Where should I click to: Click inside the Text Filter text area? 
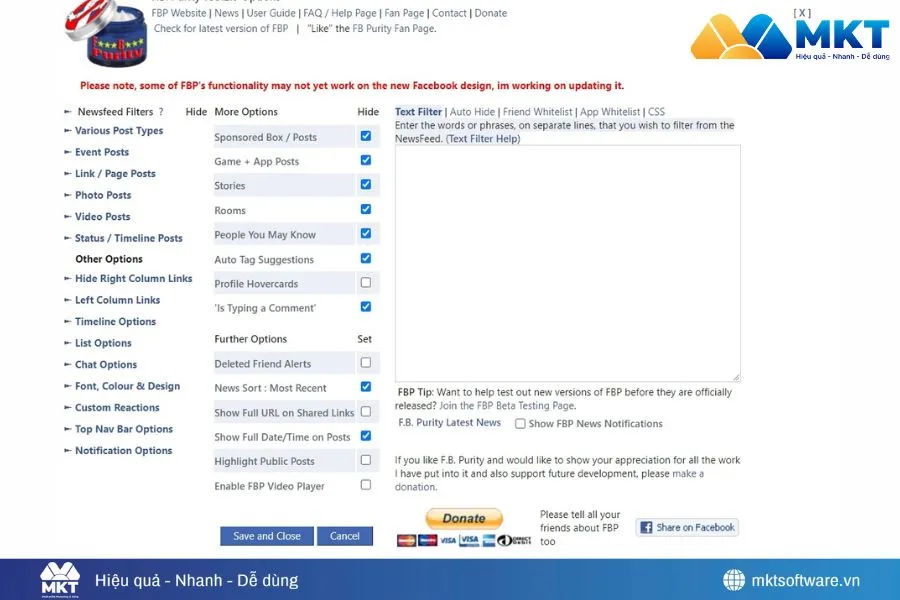(567, 262)
